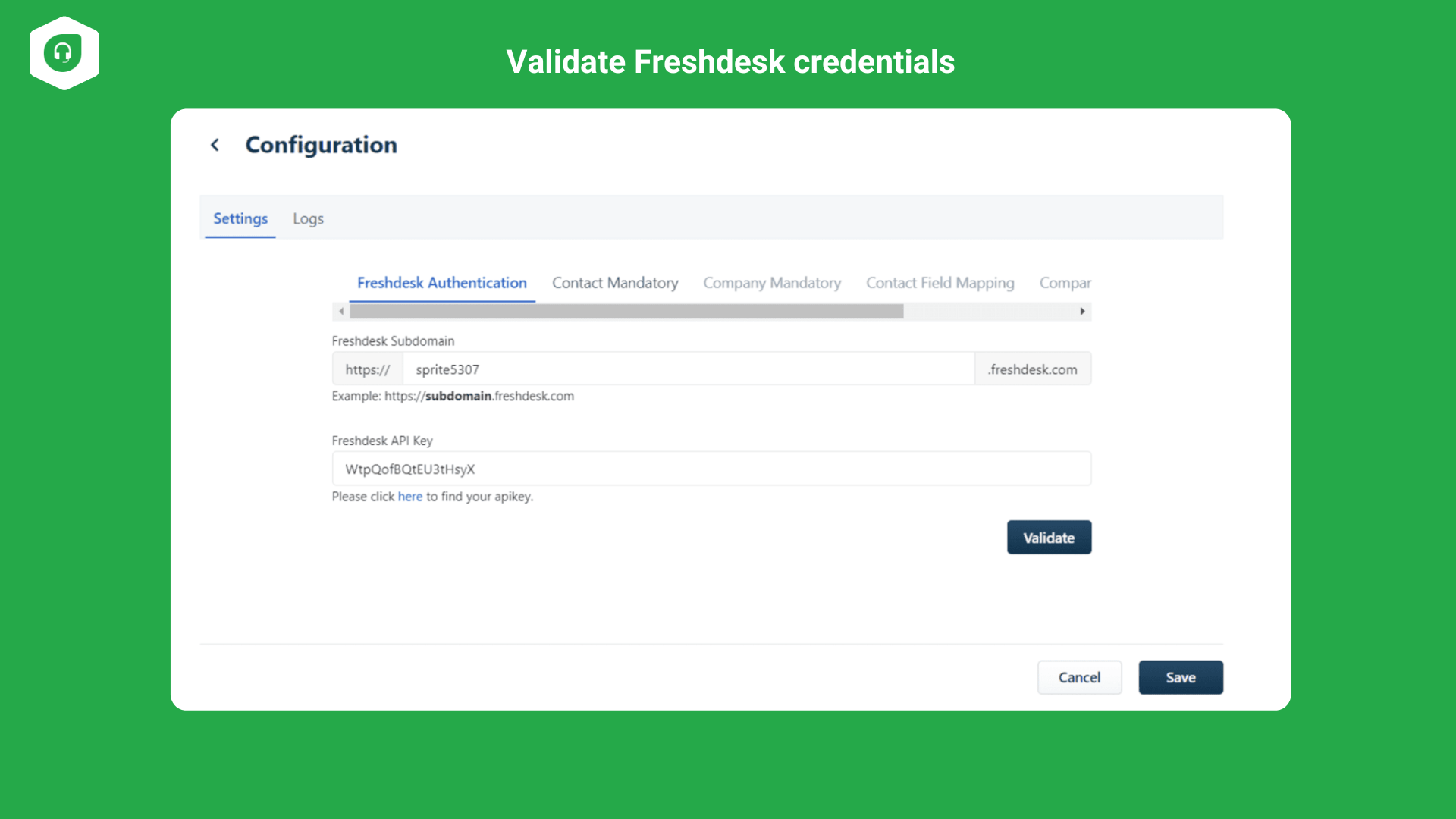
Task: Open the Contact Mandatory tab
Action: (615, 283)
